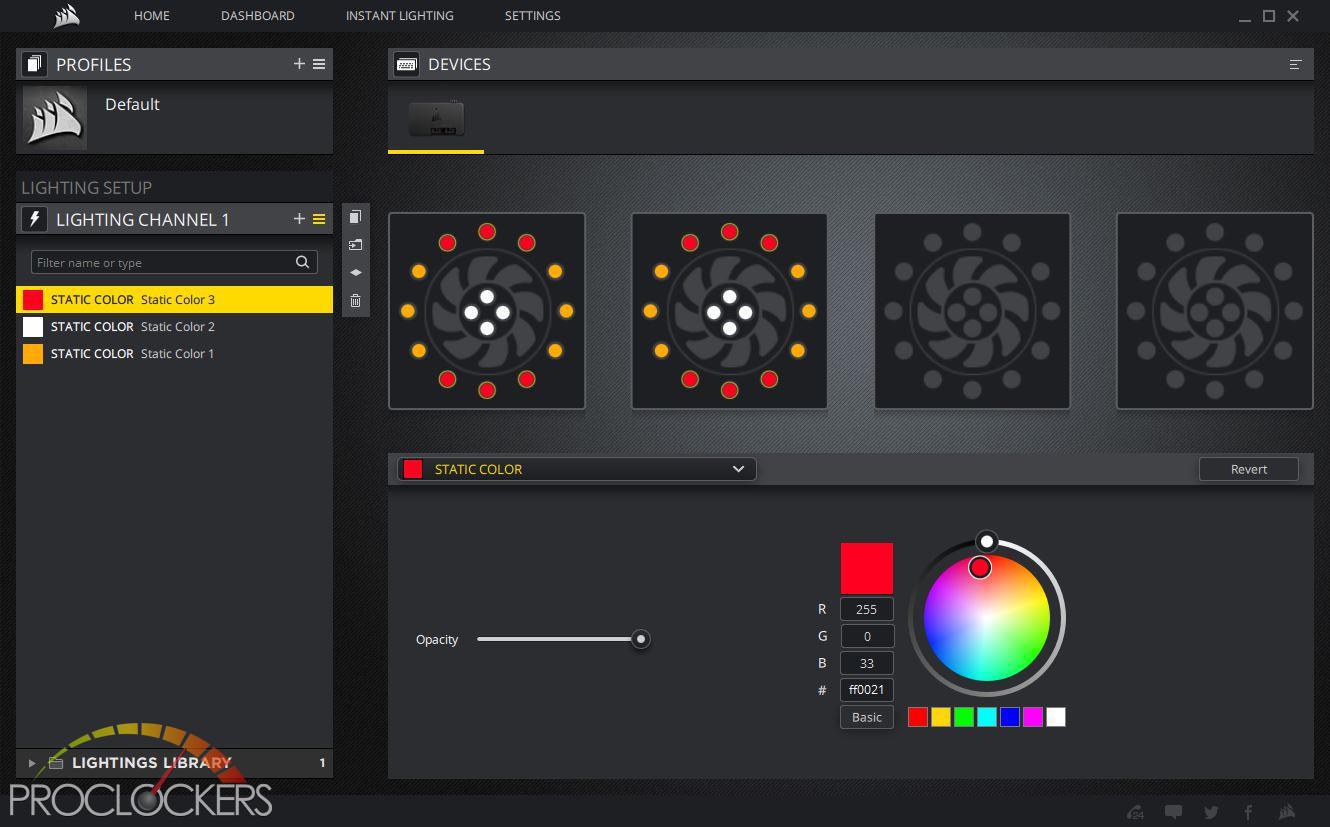Click the import effect icon beside lighting list

[x=355, y=244]
